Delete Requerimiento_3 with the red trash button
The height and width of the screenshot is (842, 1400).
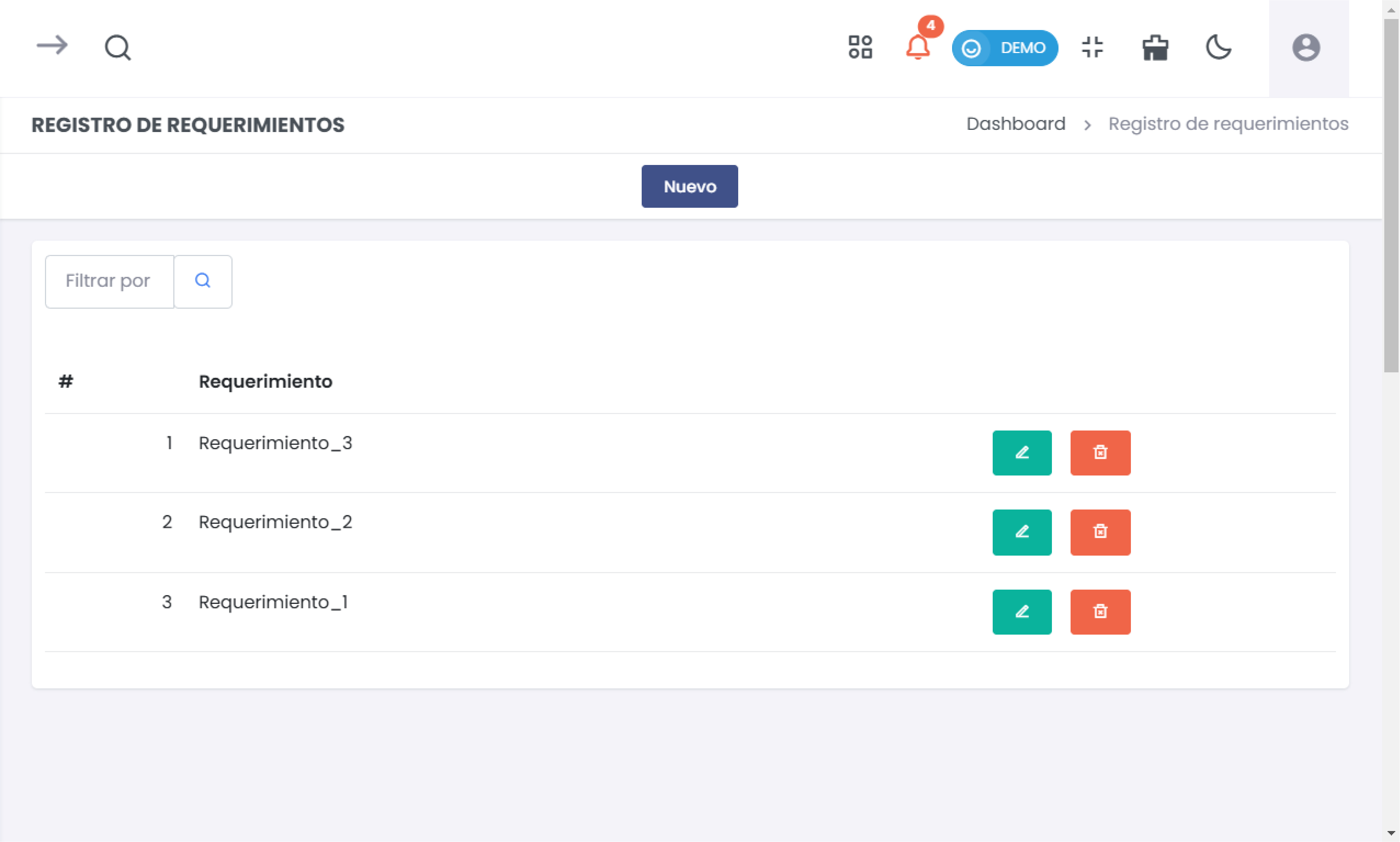(x=1100, y=453)
